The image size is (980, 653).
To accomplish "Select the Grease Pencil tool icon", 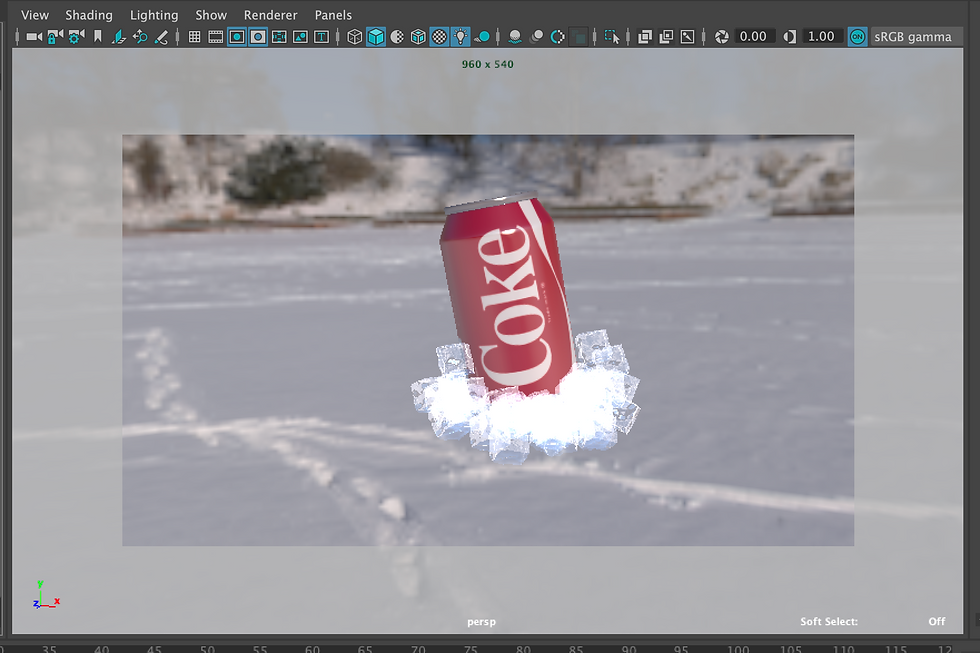I will click(161, 37).
